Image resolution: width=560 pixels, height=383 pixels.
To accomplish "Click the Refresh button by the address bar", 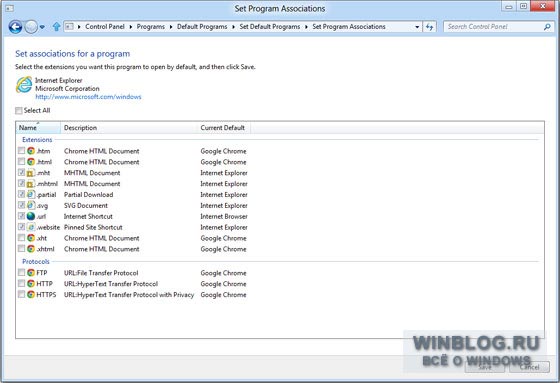I will 429,27.
